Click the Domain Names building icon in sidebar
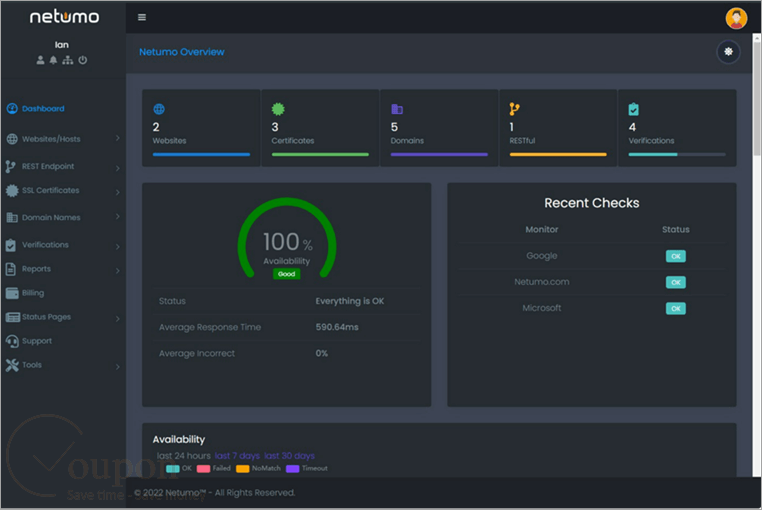 (12, 217)
